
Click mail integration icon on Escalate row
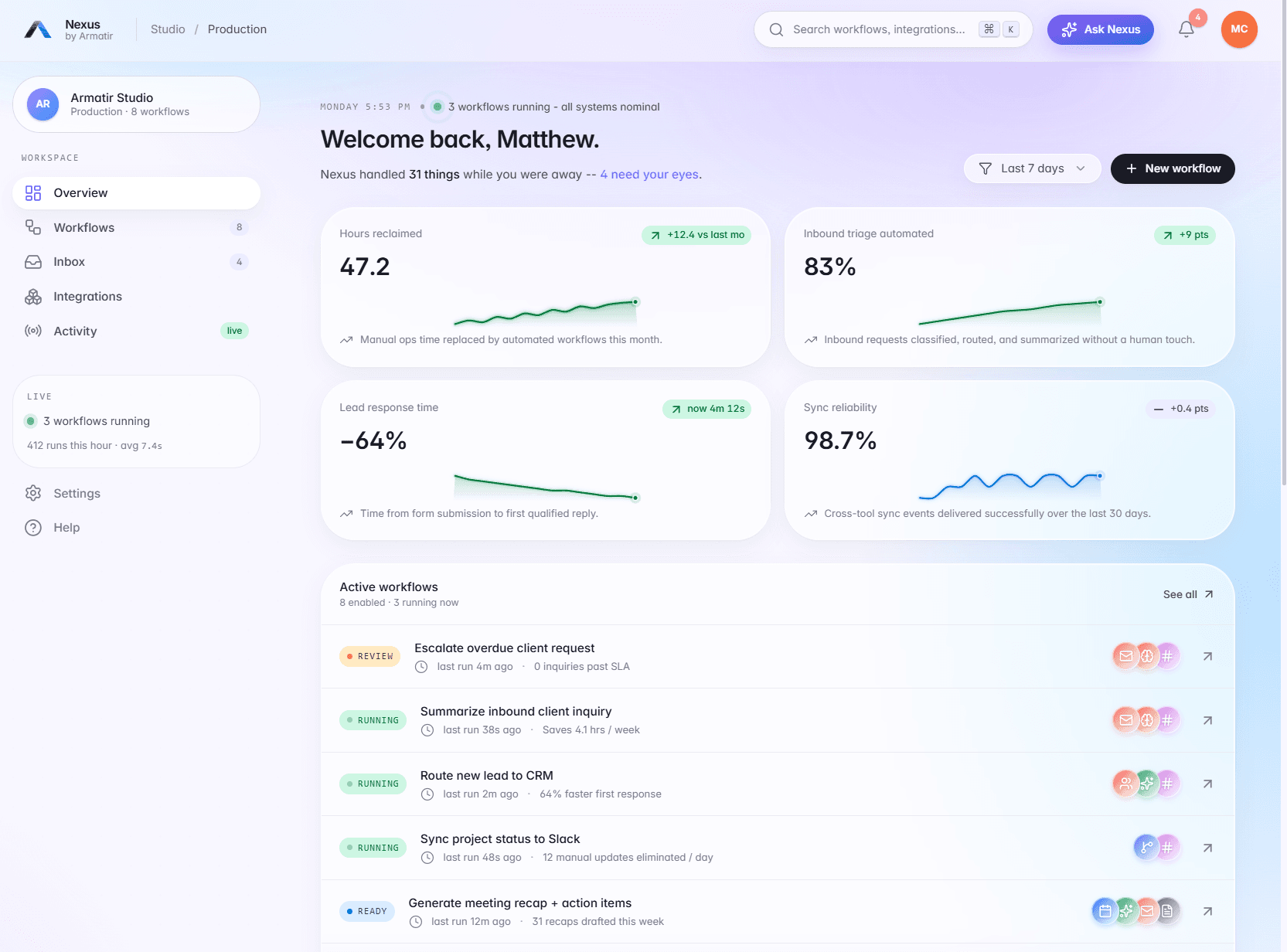click(x=1126, y=656)
